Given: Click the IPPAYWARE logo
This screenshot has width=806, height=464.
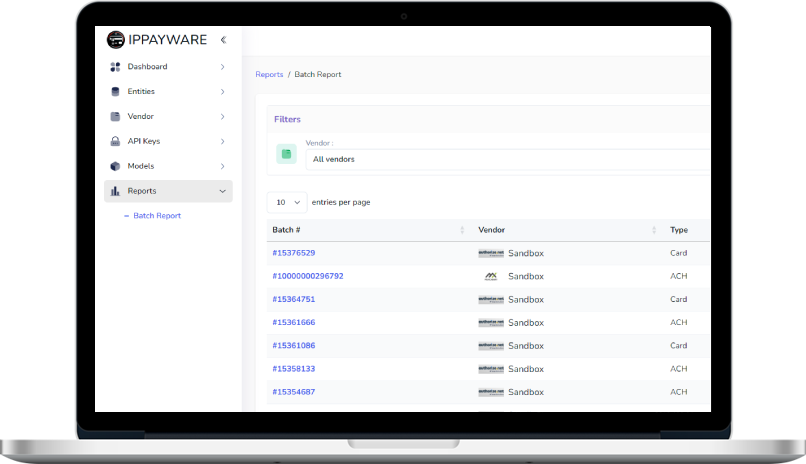Looking at the screenshot, I should click(157, 40).
